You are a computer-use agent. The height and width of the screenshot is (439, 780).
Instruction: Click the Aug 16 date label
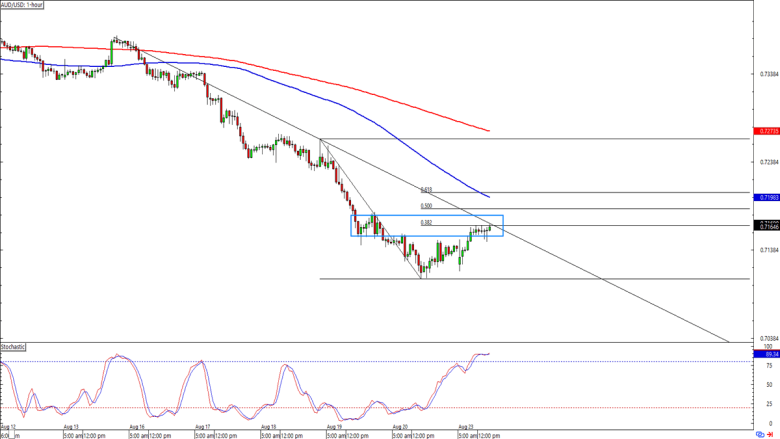[x=137, y=427]
